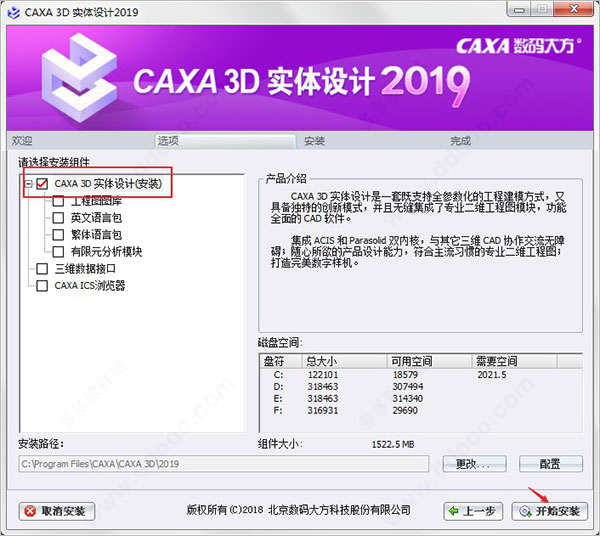Click the 2021.5 required space value
The image size is (600, 536).
[492, 375]
